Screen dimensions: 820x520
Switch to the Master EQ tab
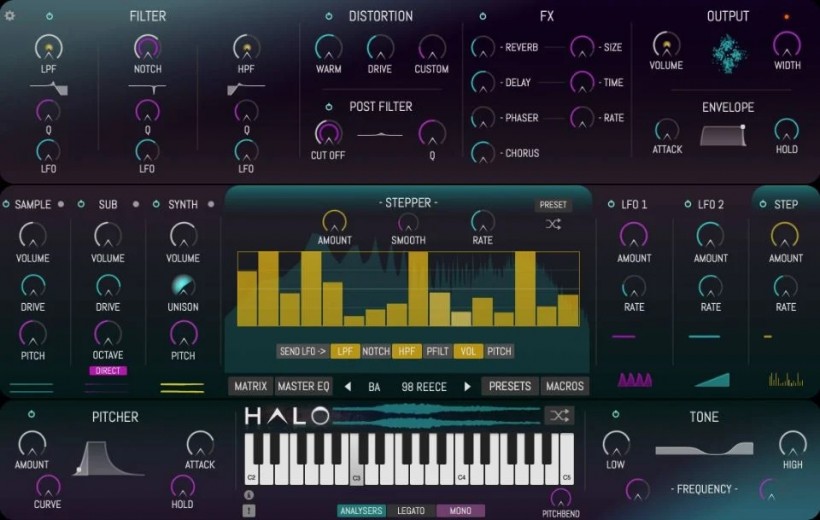303,386
